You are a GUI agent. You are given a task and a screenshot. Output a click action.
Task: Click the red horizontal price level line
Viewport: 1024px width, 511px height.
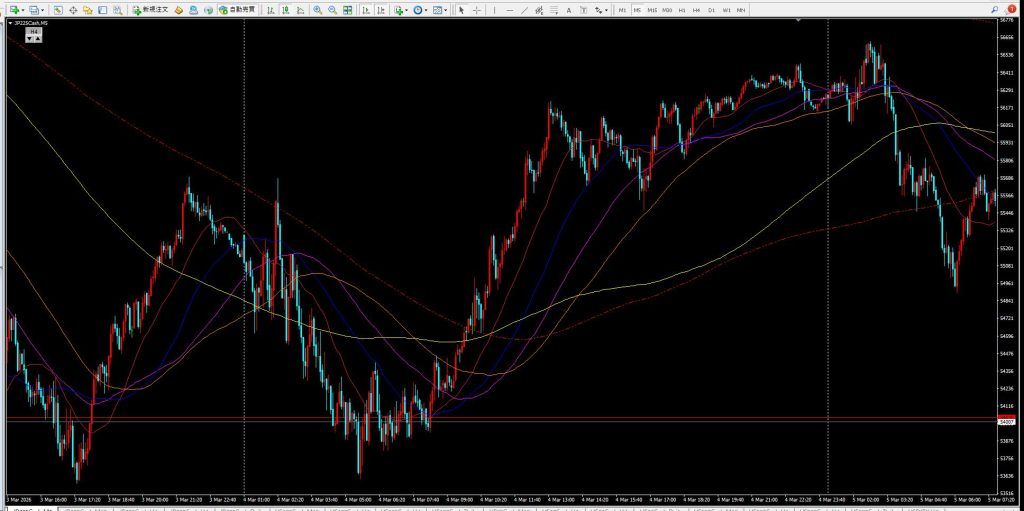click(x=500, y=417)
